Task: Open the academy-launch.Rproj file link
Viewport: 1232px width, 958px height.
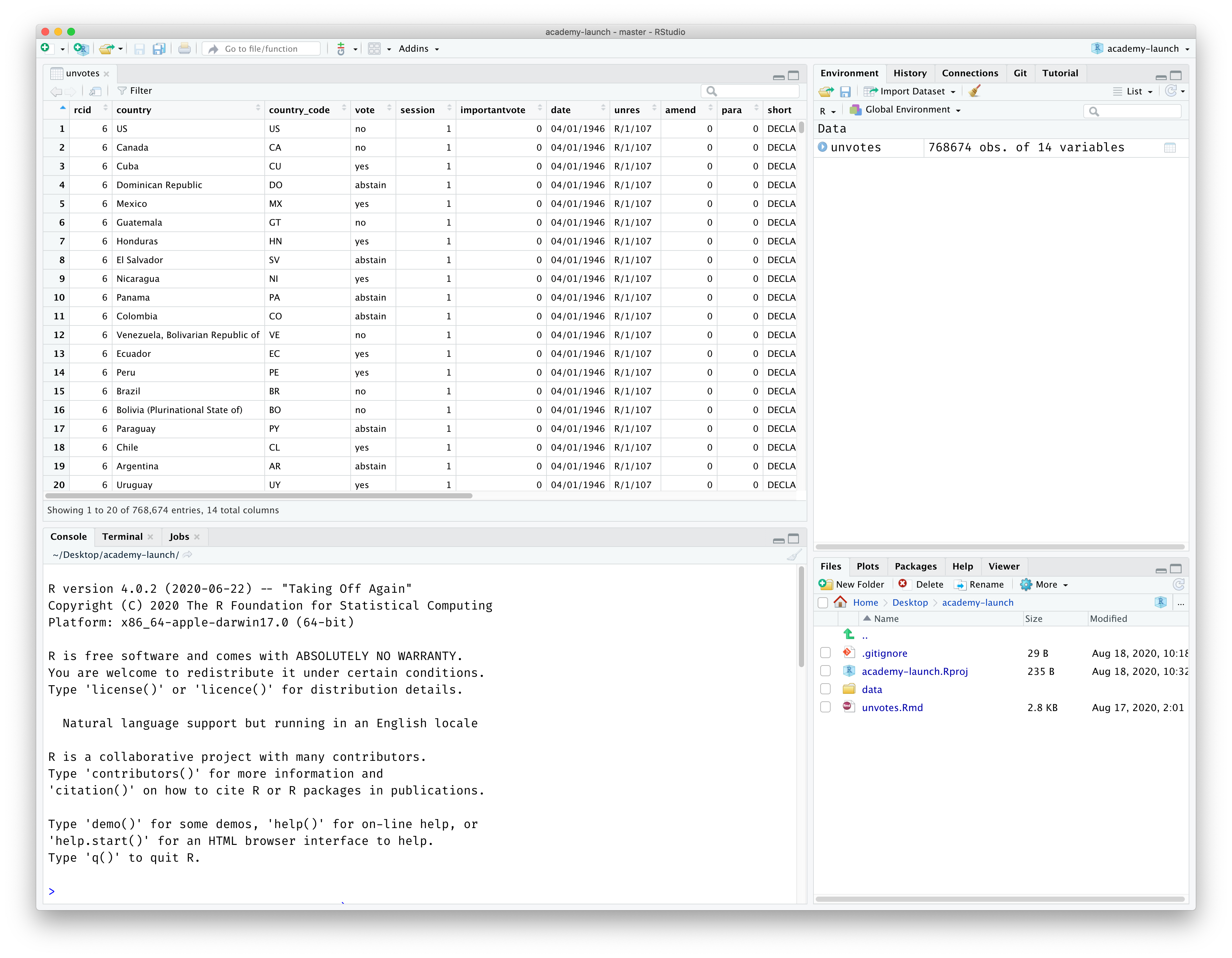Action: pos(914,671)
